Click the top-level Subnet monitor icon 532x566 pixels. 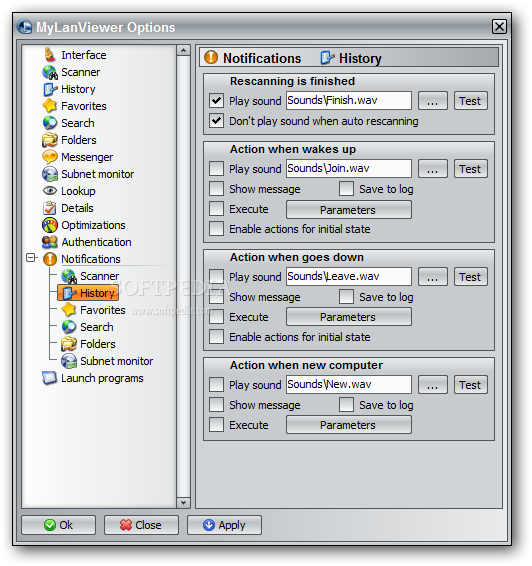click(x=50, y=174)
